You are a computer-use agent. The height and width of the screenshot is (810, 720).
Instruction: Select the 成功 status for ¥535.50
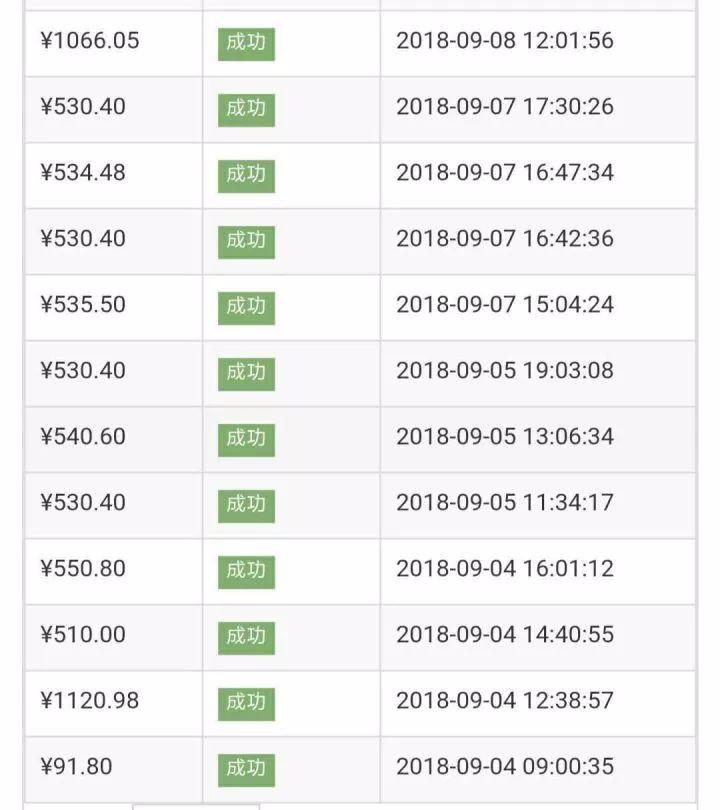[246, 307]
